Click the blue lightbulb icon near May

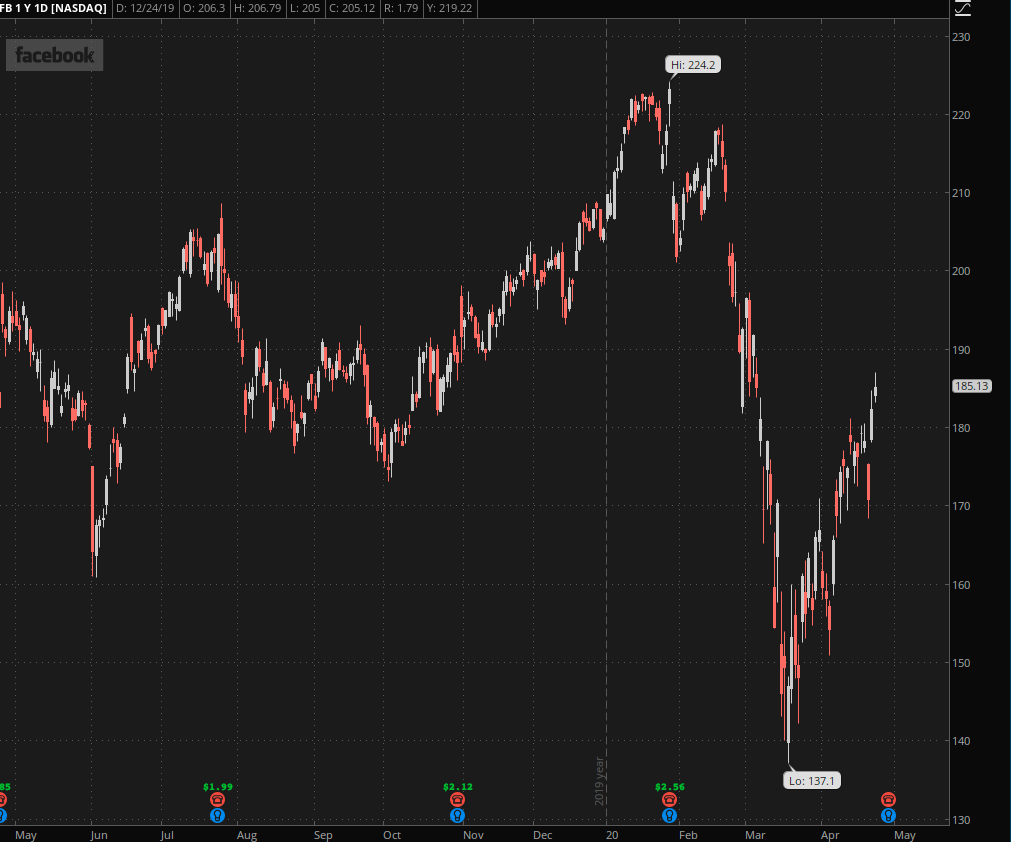click(888, 816)
